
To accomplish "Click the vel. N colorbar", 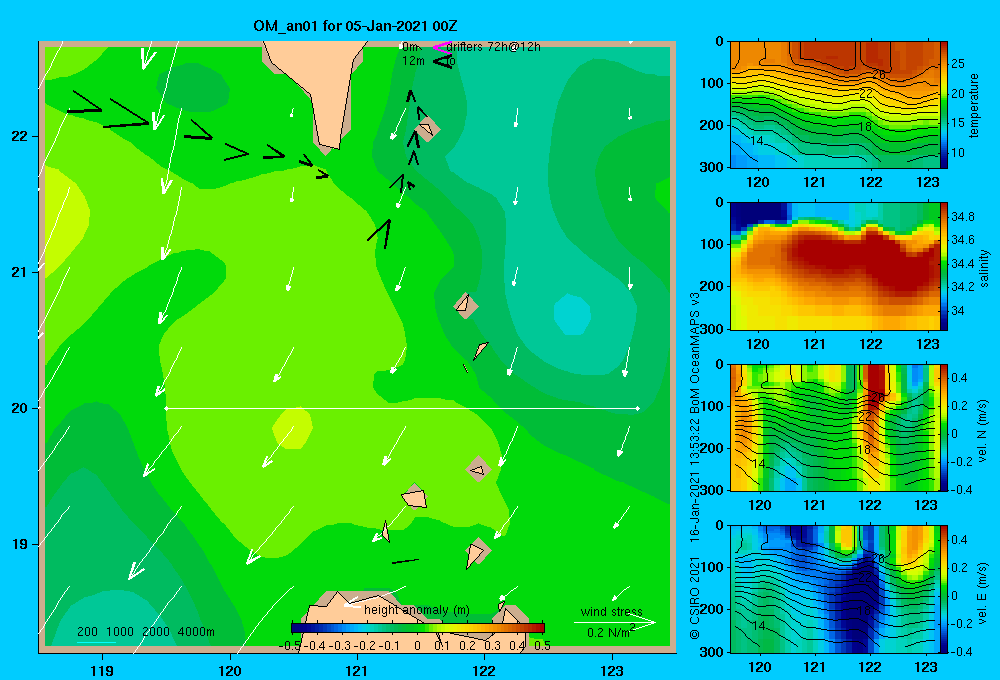I will tap(944, 427).
